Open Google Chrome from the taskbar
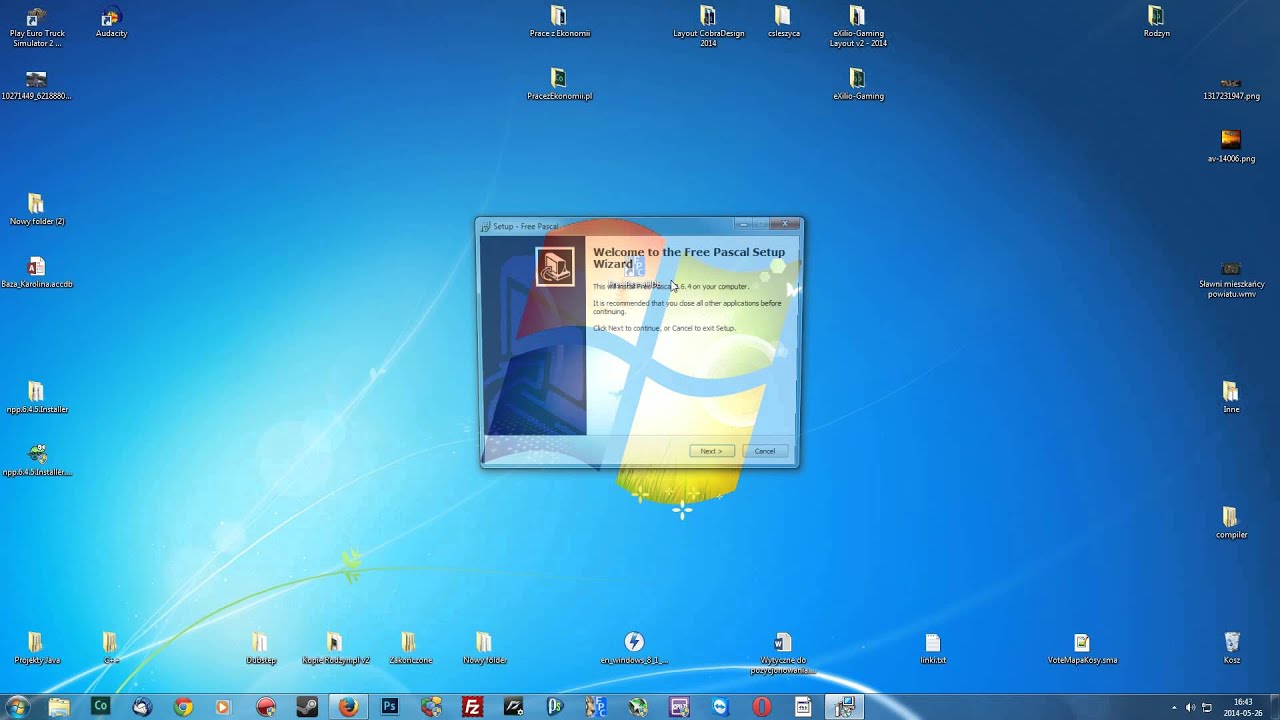Viewport: 1280px width, 720px height. click(x=183, y=707)
